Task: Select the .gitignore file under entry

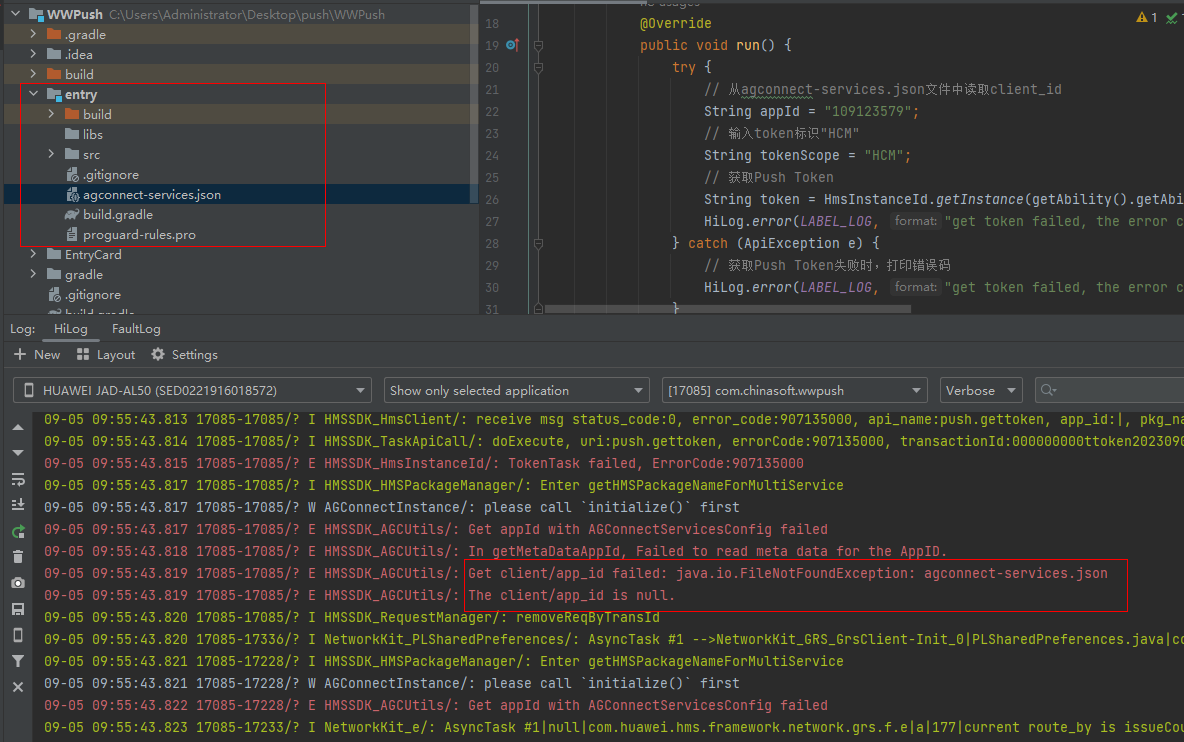Action: [x=111, y=174]
